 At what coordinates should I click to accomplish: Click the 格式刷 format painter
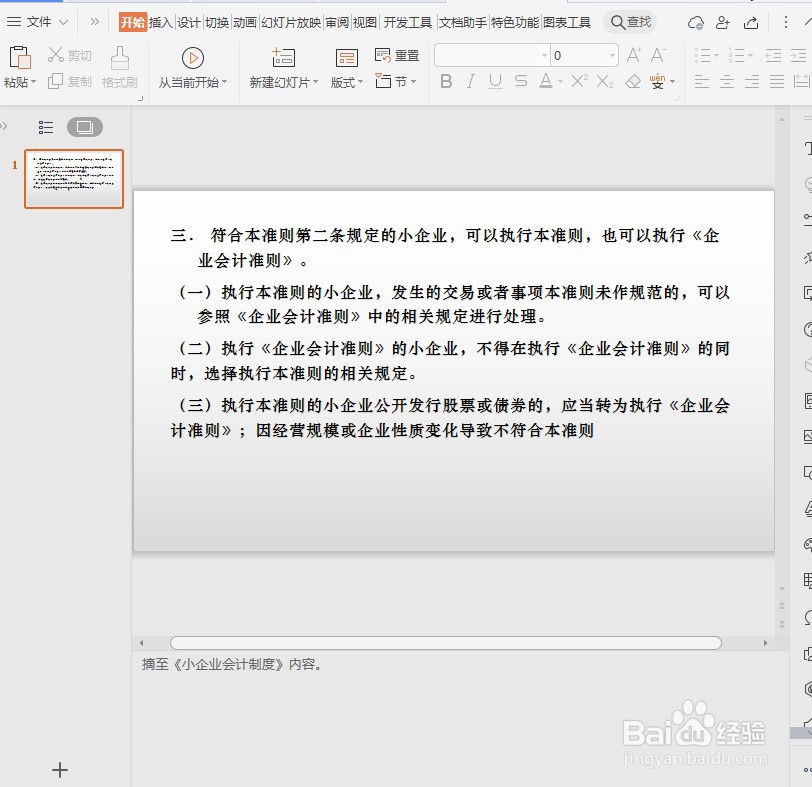120,67
